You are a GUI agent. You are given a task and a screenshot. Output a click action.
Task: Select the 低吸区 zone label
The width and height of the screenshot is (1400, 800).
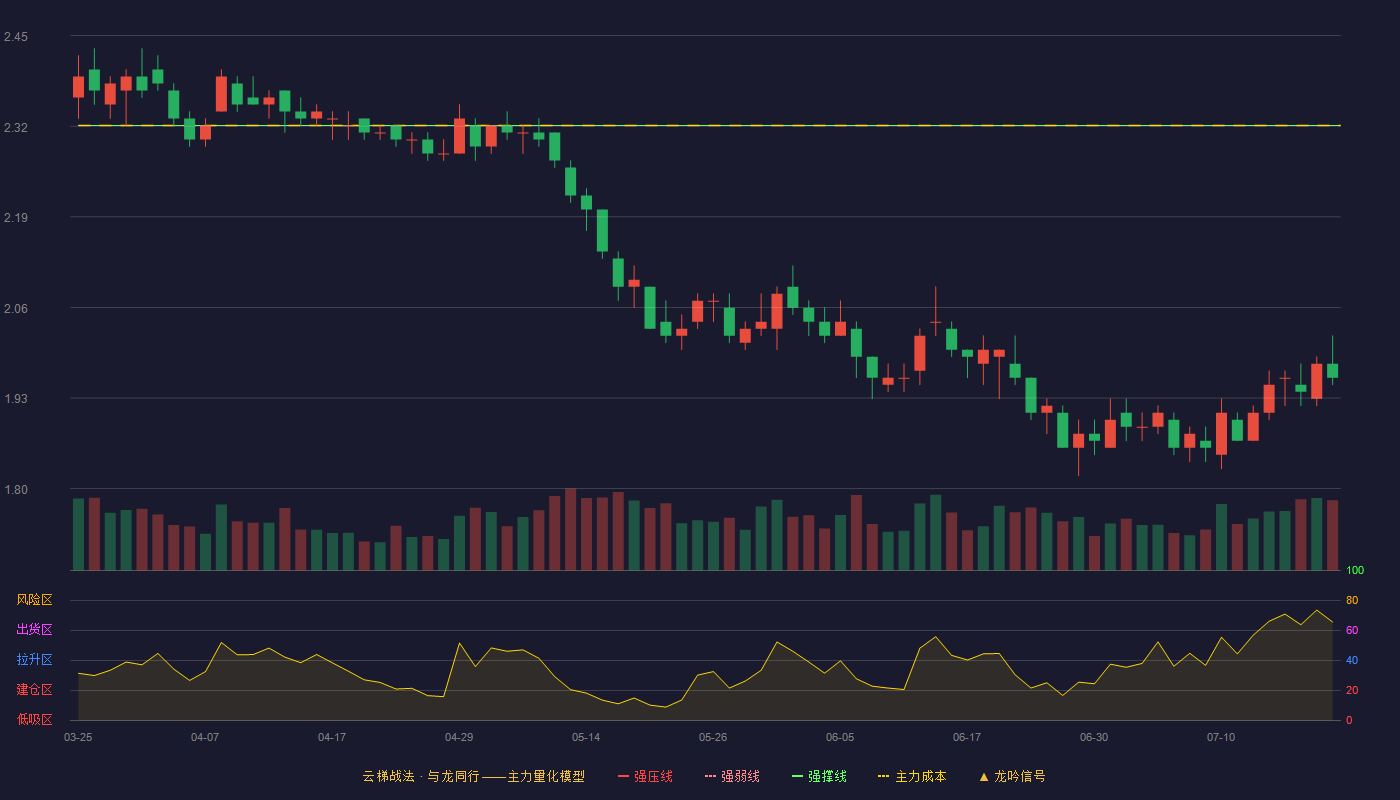click(34, 719)
